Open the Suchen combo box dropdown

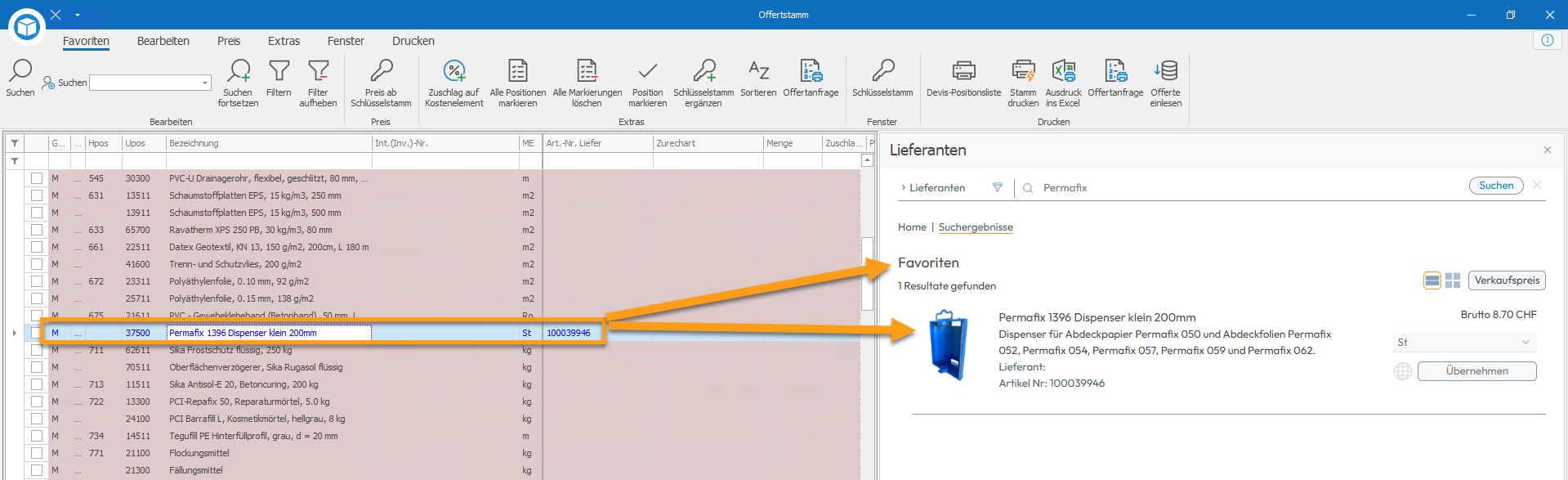coord(204,83)
